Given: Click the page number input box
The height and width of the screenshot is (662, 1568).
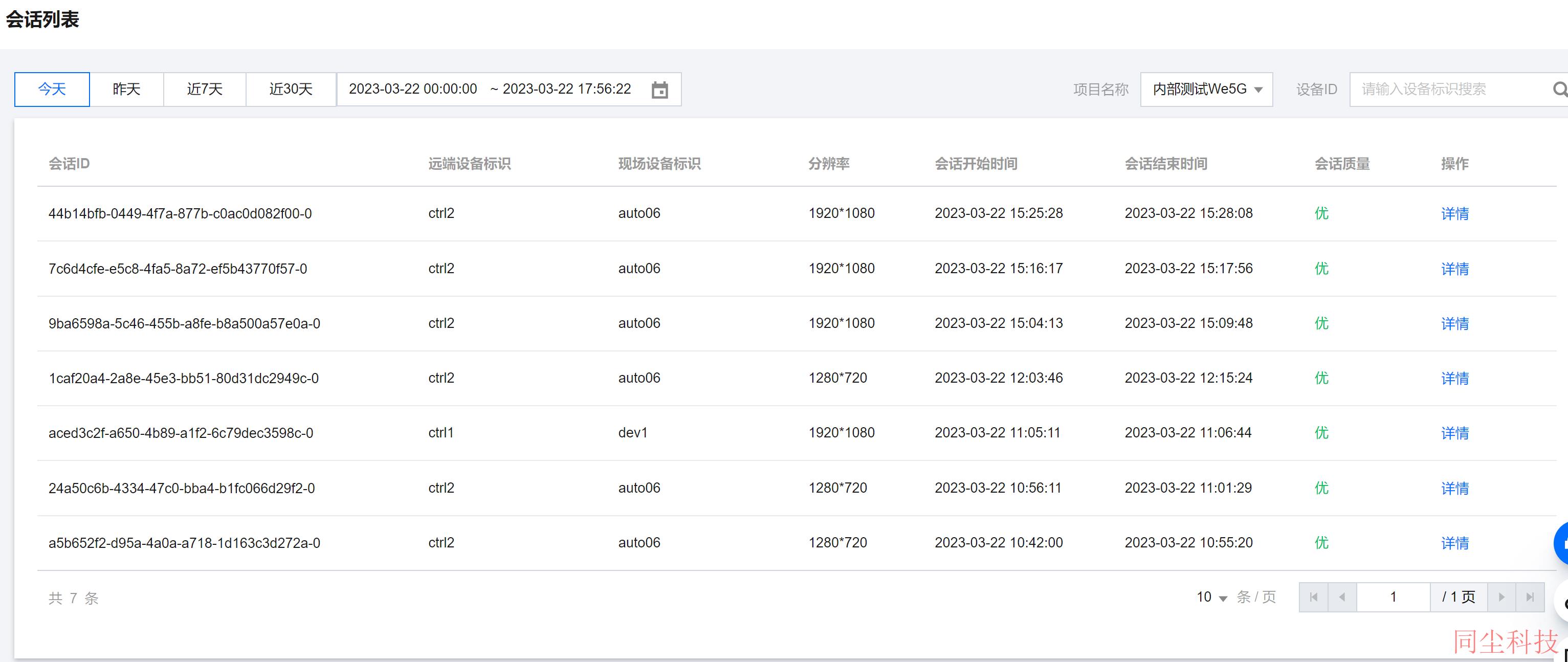Looking at the screenshot, I should click(x=1394, y=597).
